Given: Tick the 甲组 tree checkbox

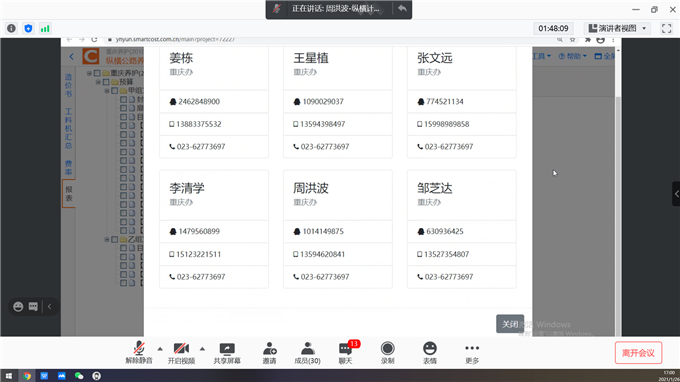Looking at the screenshot, I should click(x=114, y=91).
